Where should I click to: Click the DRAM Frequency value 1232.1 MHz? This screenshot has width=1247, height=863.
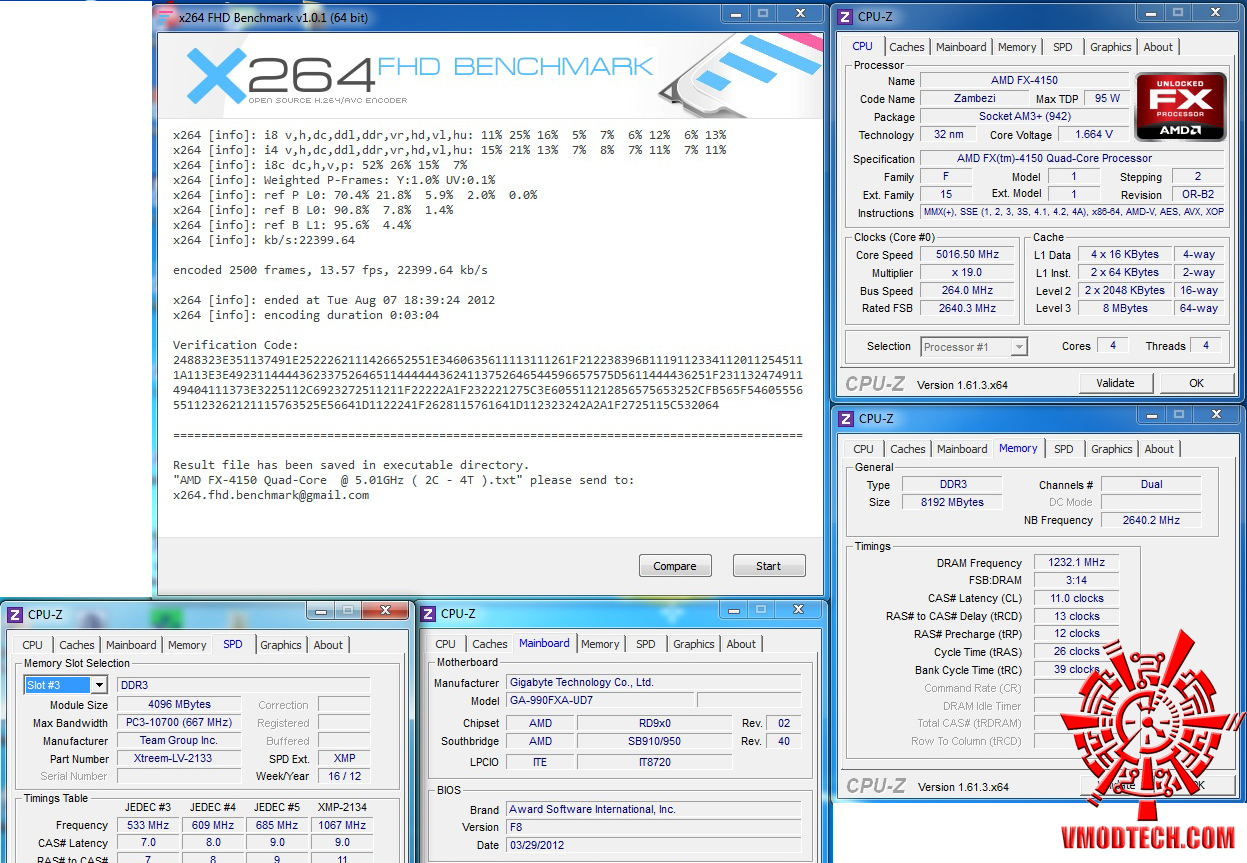tap(1076, 563)
